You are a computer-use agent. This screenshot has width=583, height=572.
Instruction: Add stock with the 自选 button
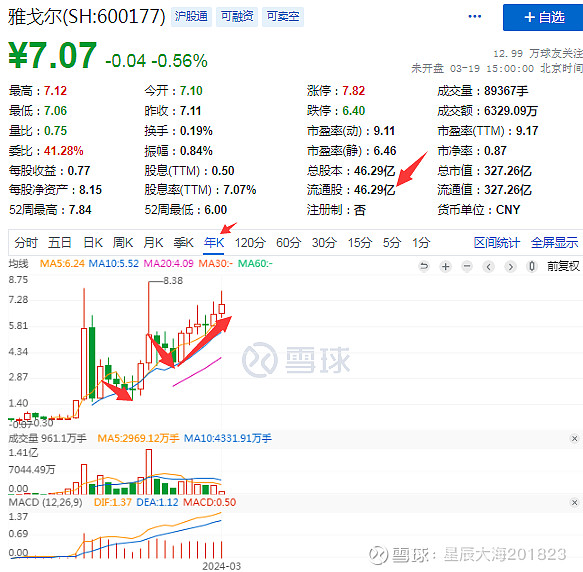543,17
